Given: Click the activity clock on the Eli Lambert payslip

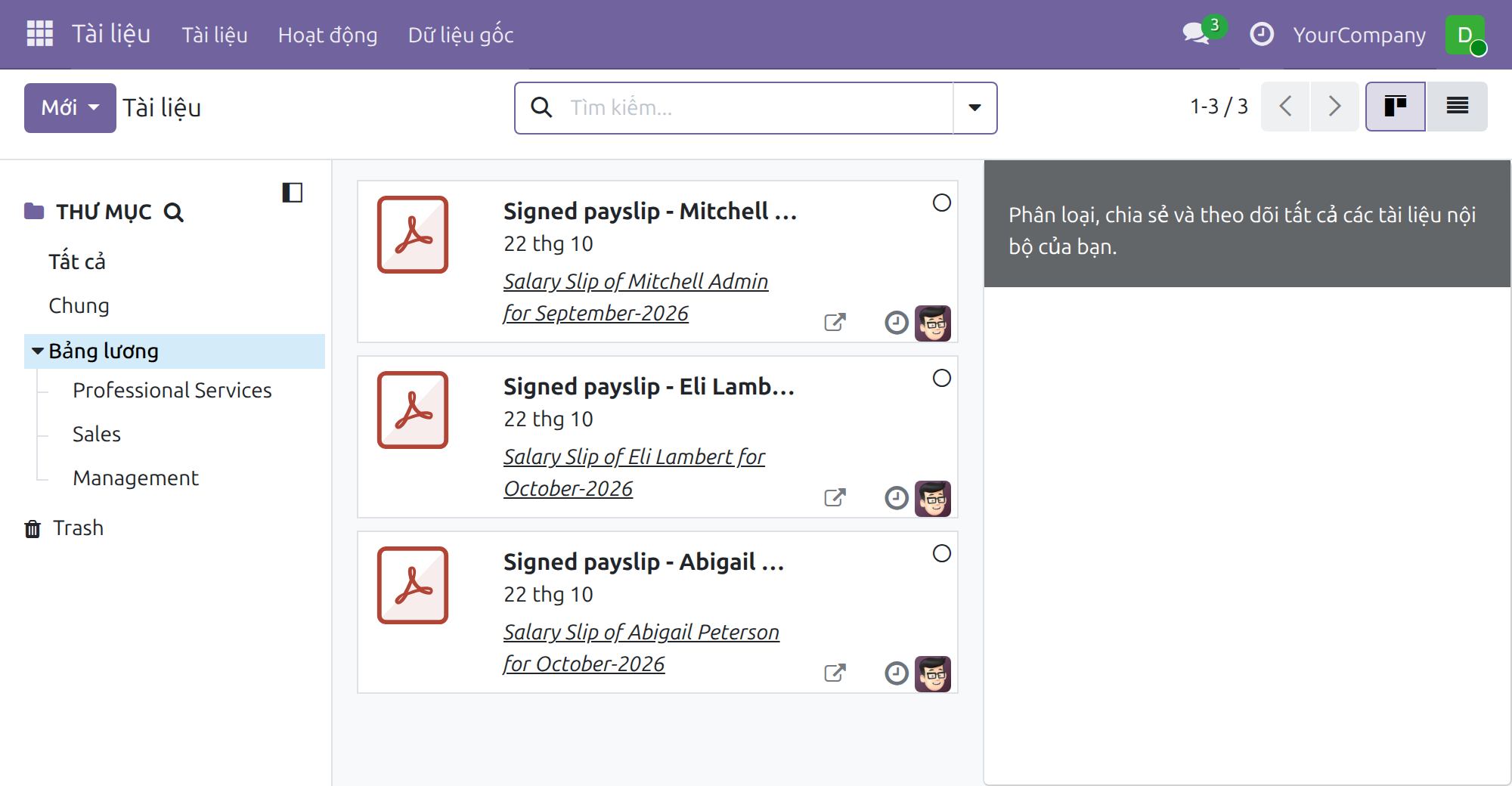Looking at the screenshot, I should pyautogui.click(x=896, y=498).
